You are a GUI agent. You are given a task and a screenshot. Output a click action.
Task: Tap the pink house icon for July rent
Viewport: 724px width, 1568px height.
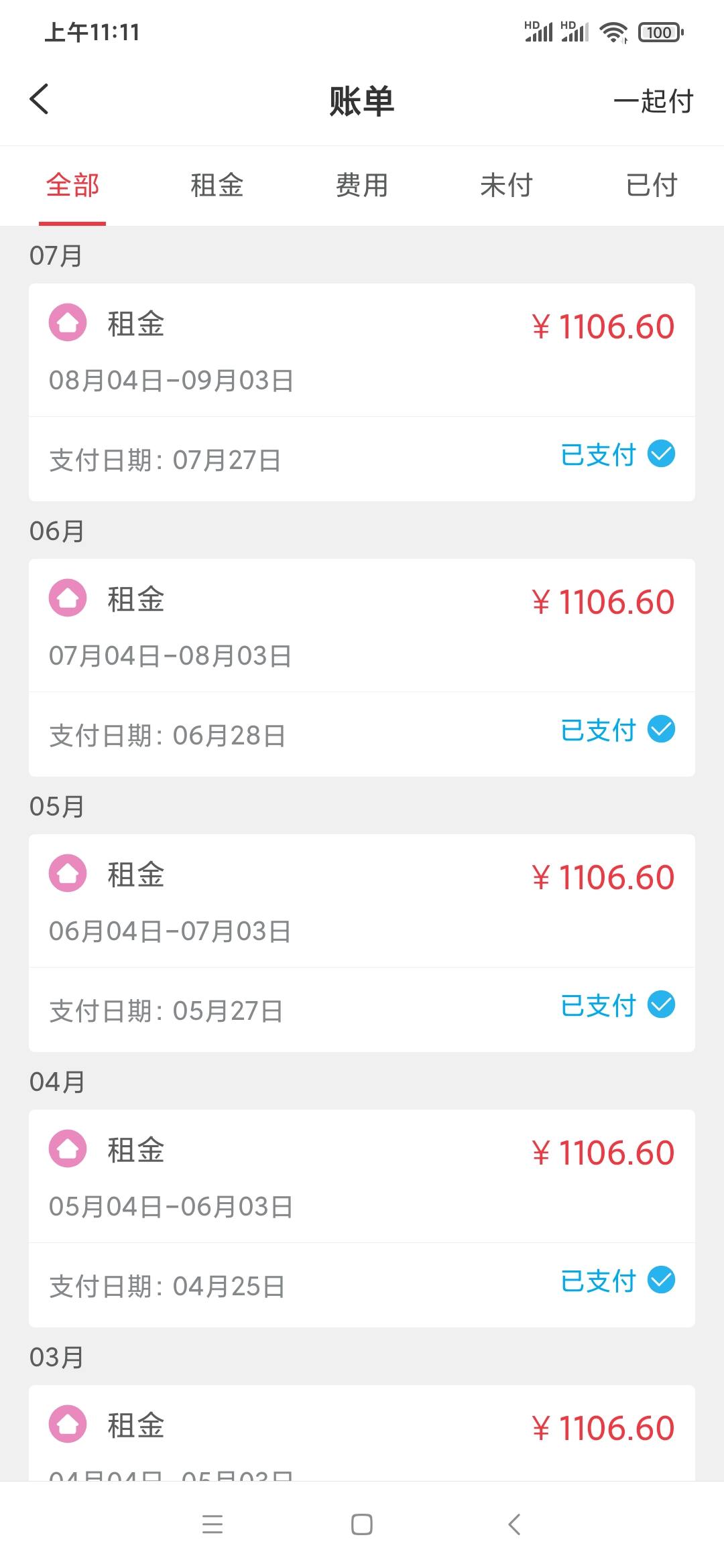point(68,322)
